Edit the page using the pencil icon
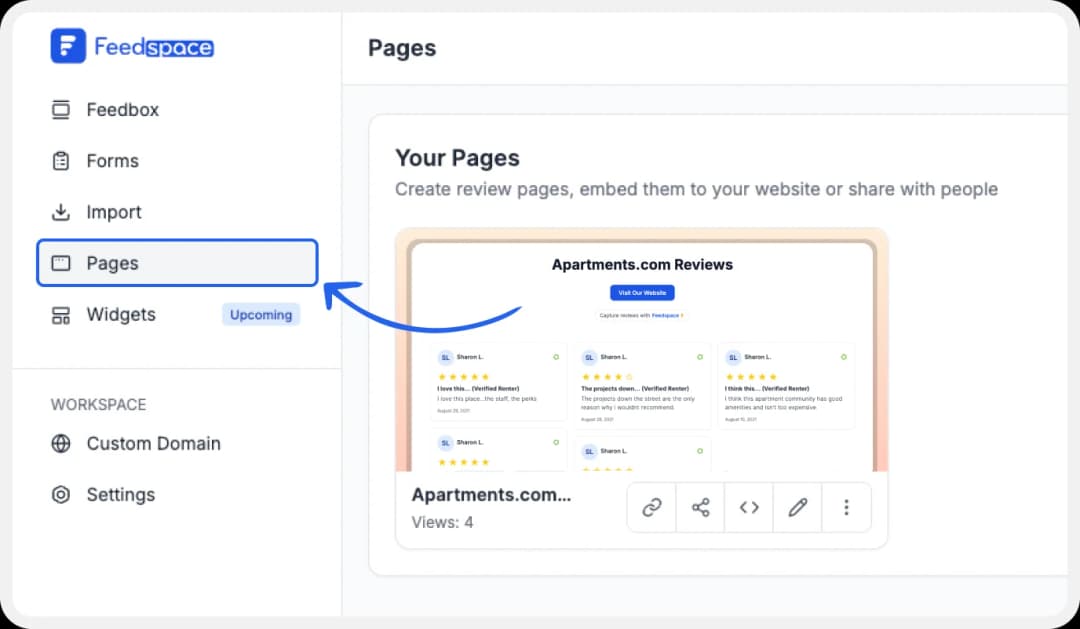 797,507
